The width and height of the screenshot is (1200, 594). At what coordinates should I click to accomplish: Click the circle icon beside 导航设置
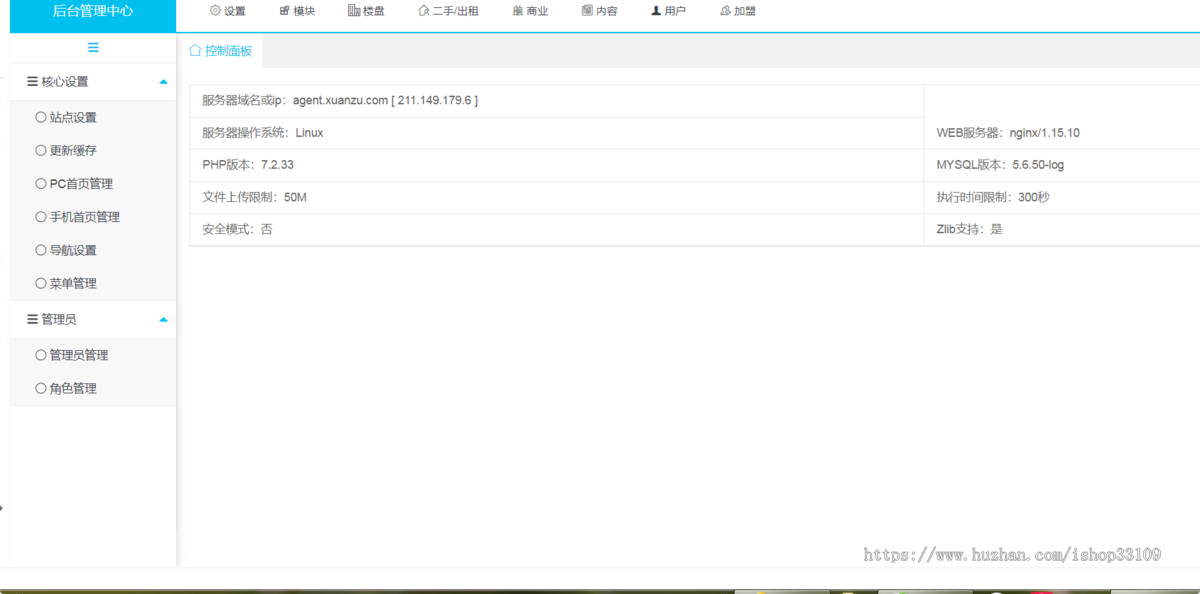(x=41, y=250)
